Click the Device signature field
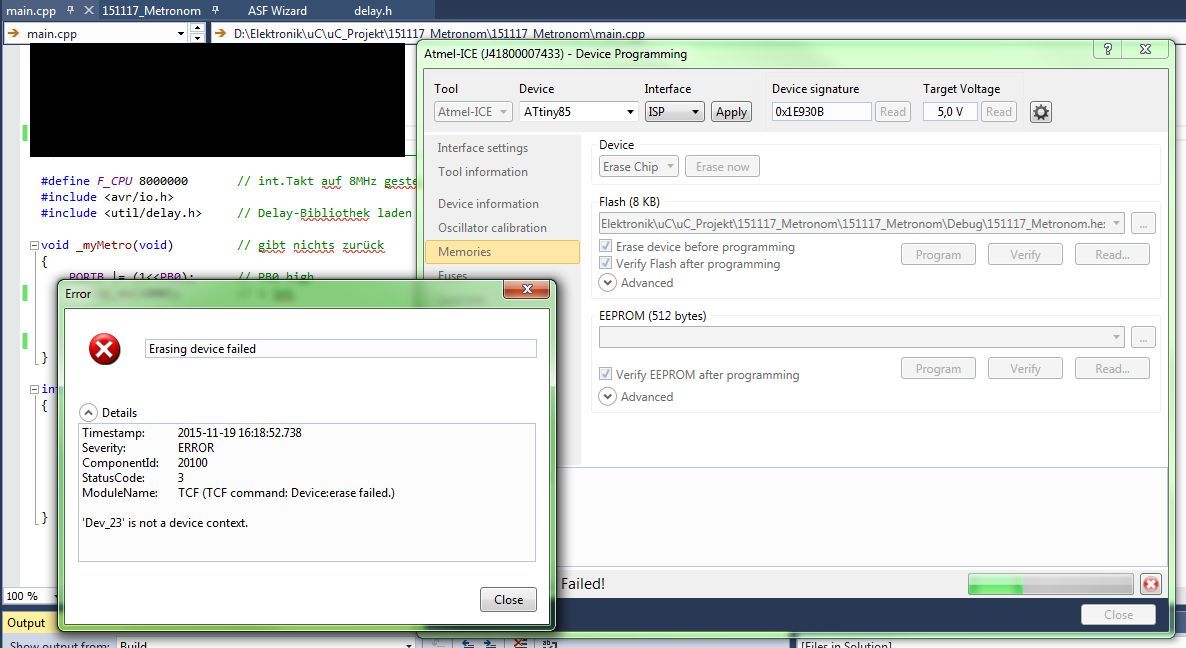Viewport: 1186px width, 648px height. point(821,112)
